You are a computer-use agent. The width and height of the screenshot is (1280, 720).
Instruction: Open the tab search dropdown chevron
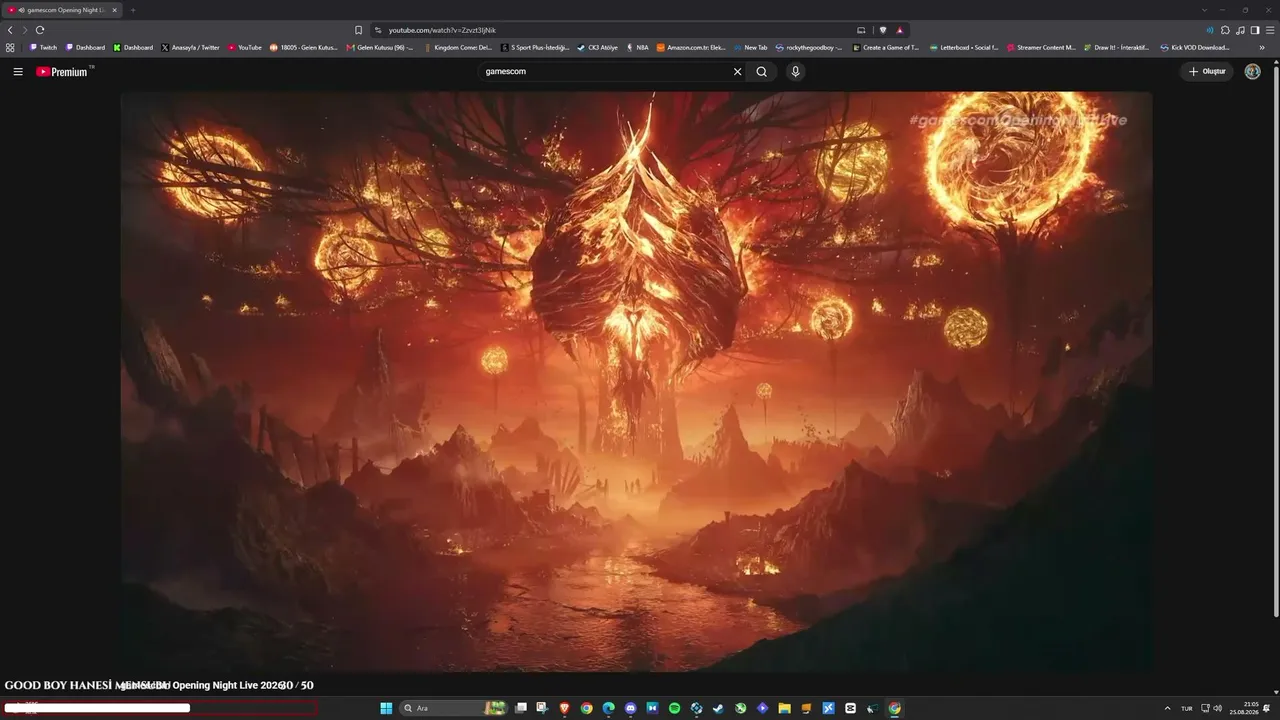pyautogui.click(x=1204, y=10)
